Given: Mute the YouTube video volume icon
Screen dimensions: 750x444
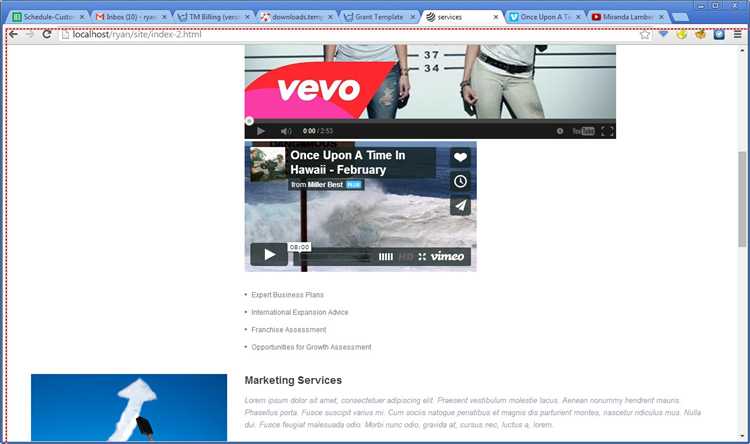Looking at the screenshot, I should tap(286, 131).
